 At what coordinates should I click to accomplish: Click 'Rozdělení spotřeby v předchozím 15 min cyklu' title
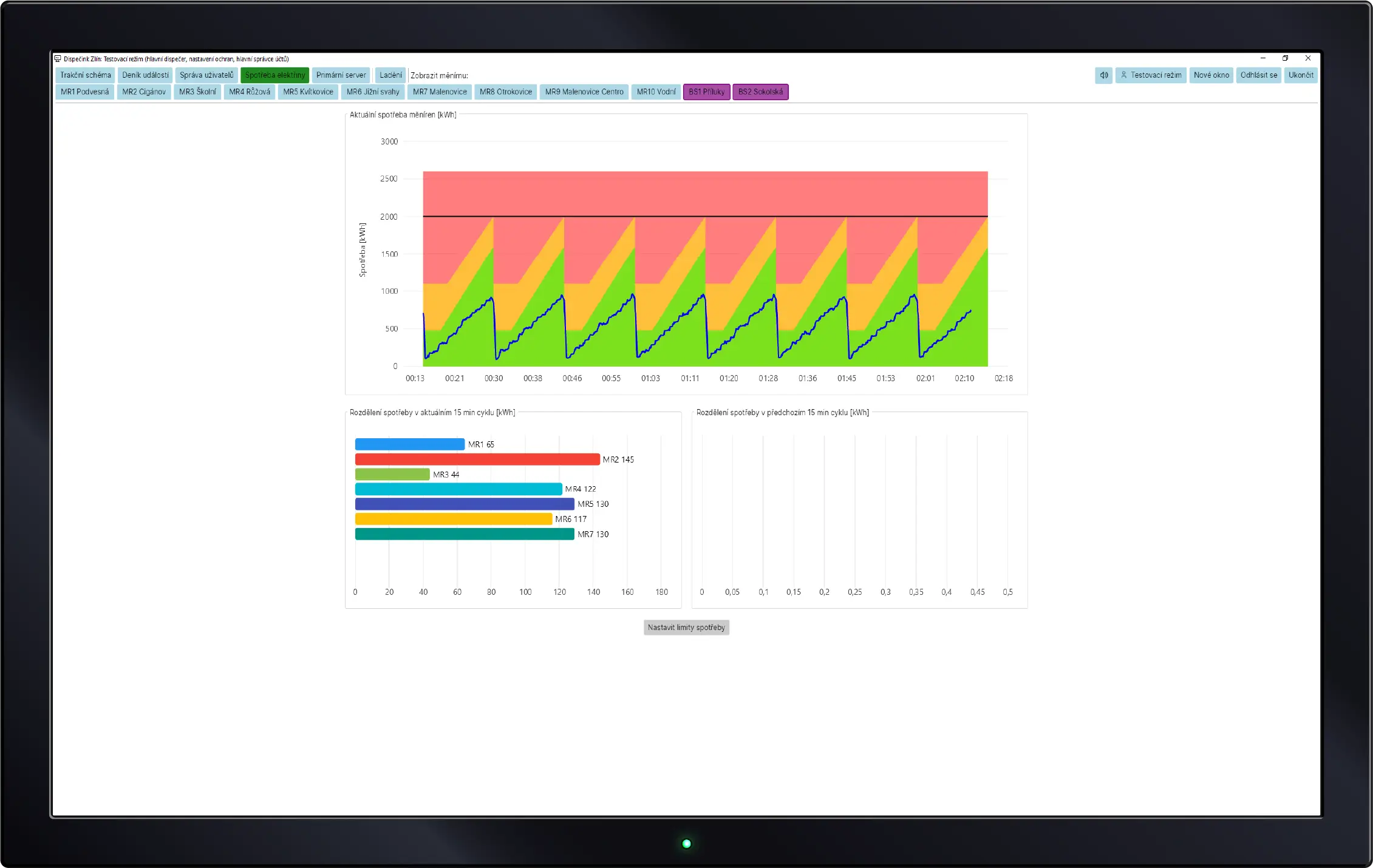783,413
